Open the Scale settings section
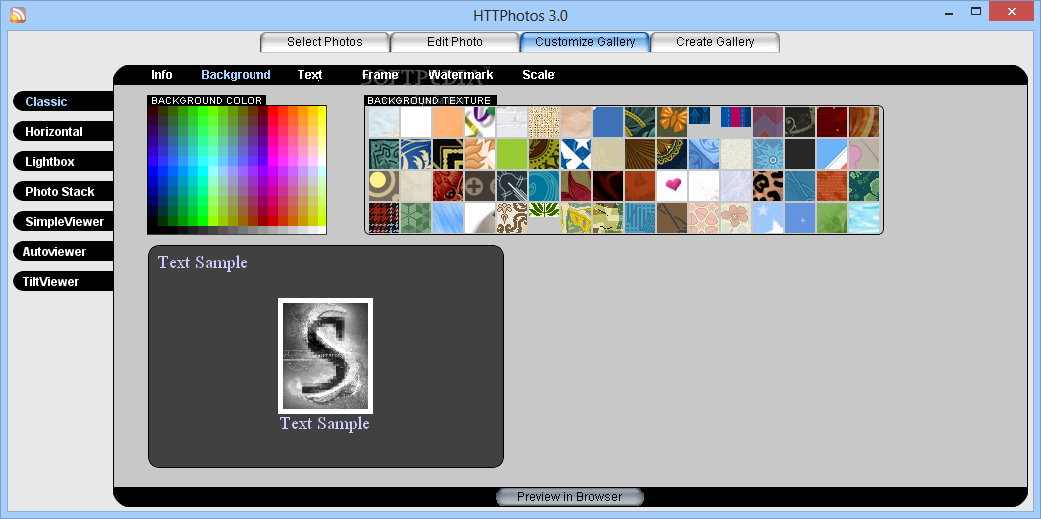1041x519 pixels. pos(538,75)
